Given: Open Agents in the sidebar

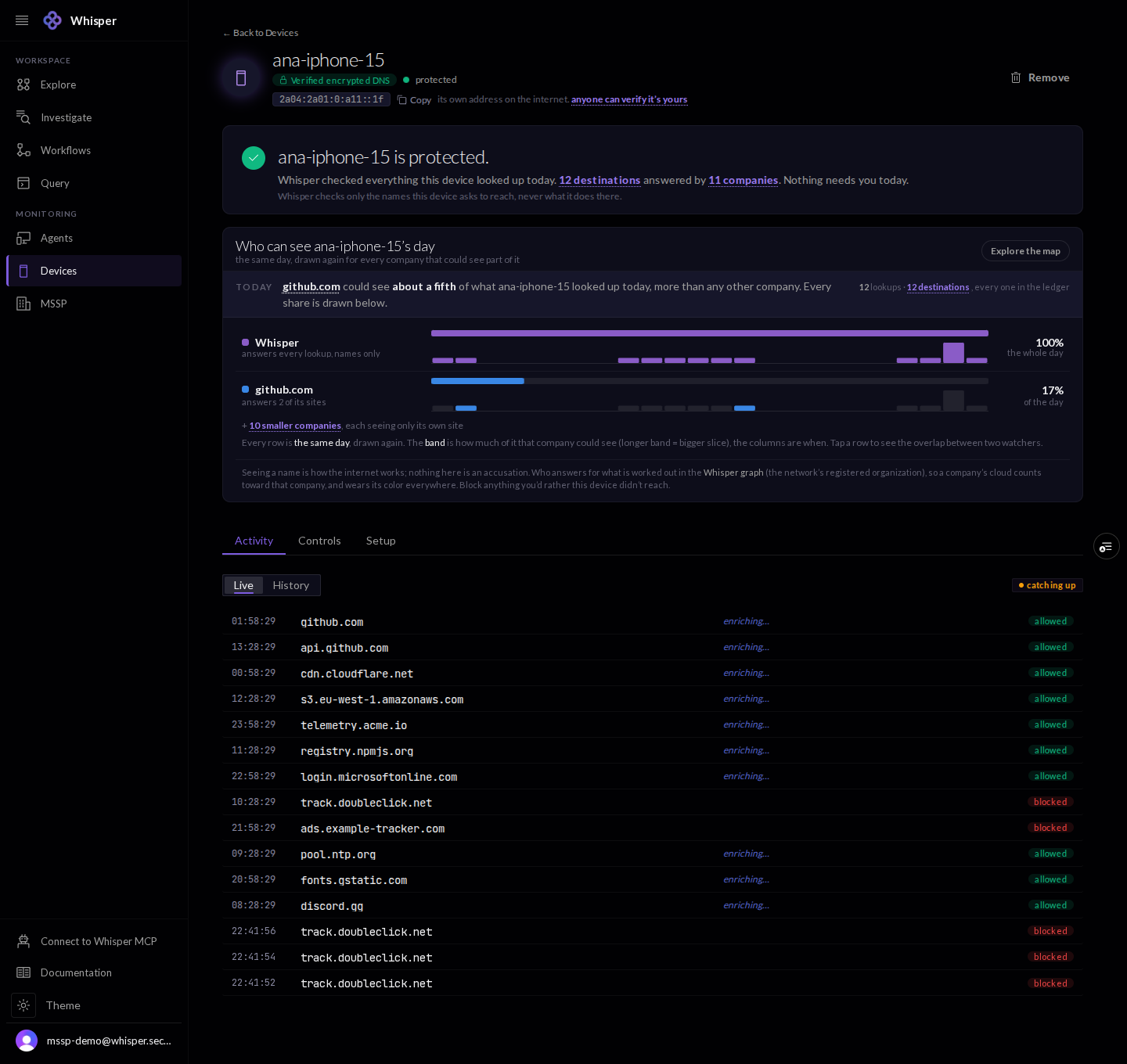Looking at the screenshot, I should [x=94, y=238].
